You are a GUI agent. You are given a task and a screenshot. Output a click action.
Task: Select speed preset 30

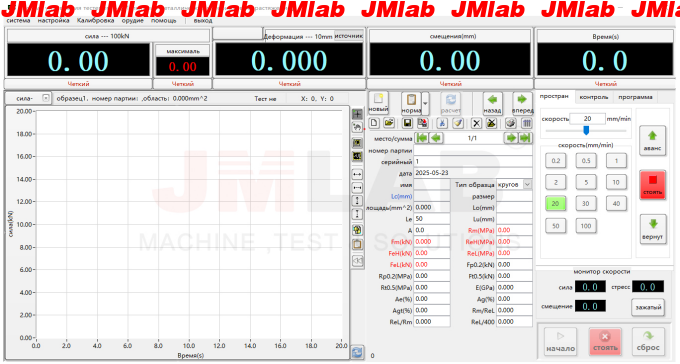(x=586, y=203)
